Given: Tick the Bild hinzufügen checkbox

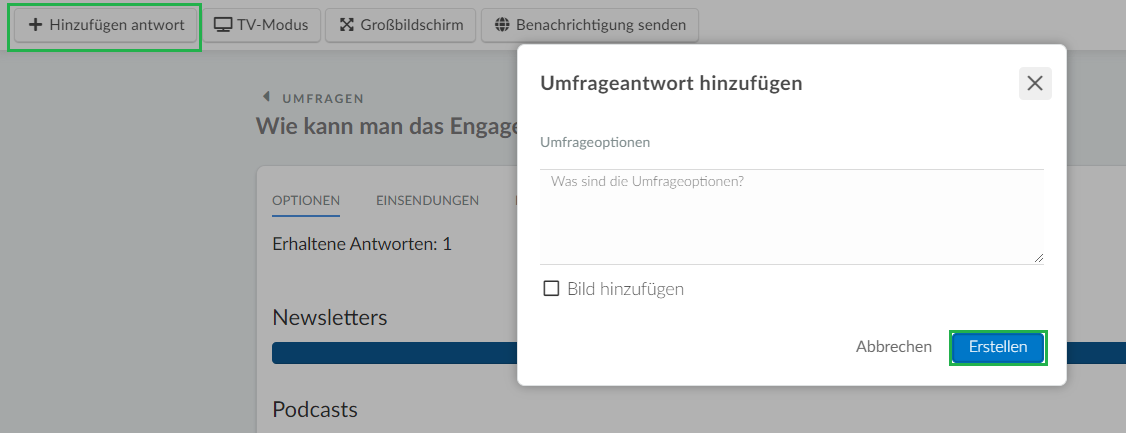Looking at the screenshot, I should (552, 289).
